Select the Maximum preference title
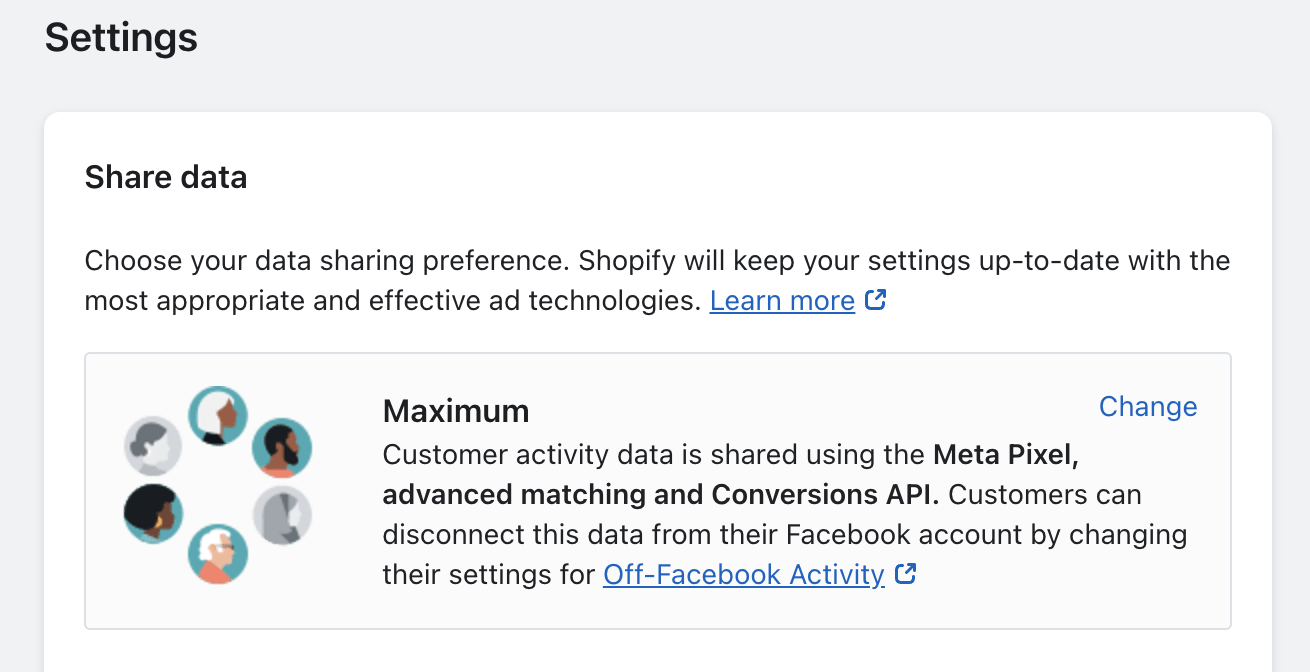 (x=456, y=411)
